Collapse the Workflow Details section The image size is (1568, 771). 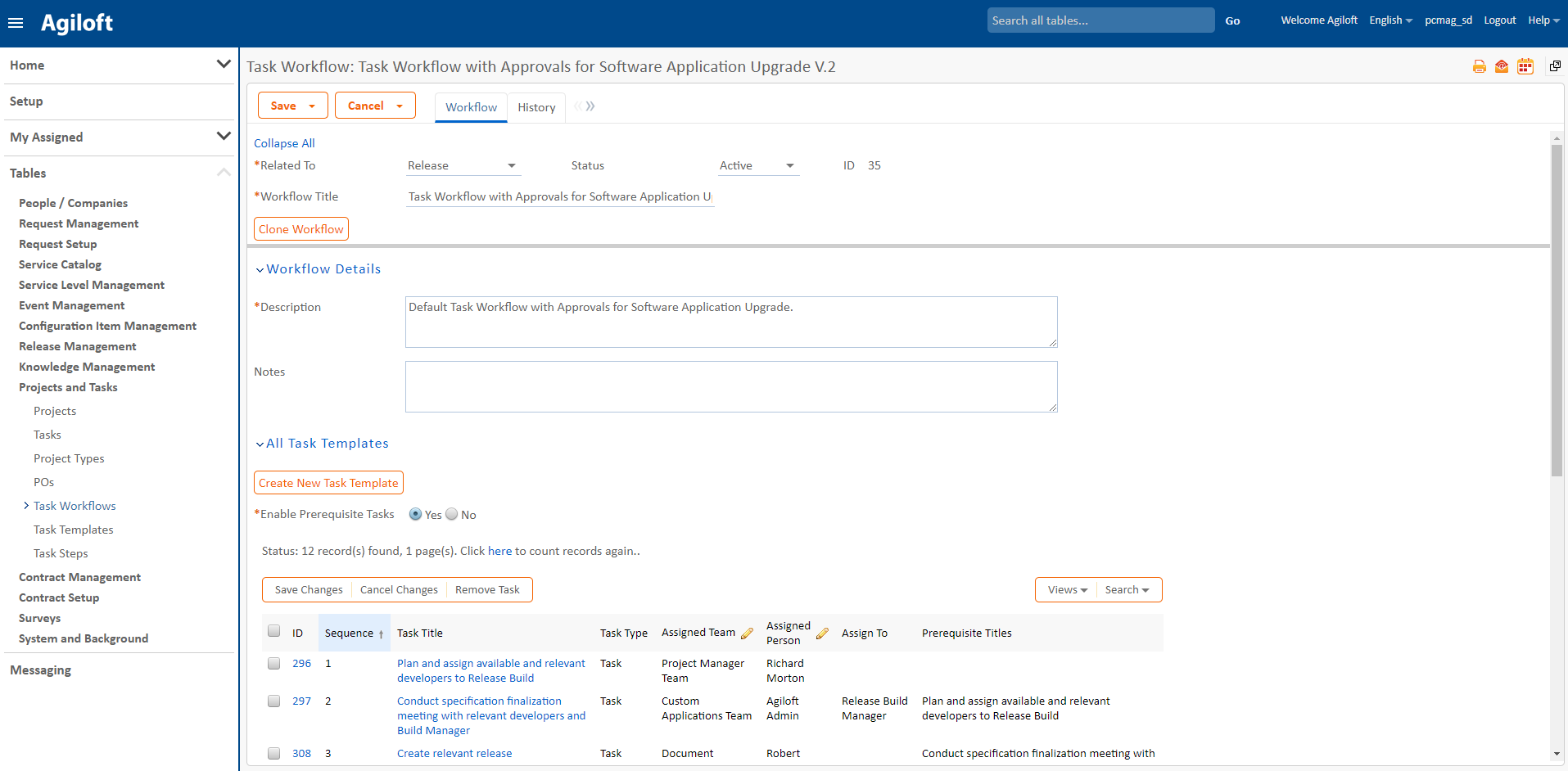pos(260,269)
